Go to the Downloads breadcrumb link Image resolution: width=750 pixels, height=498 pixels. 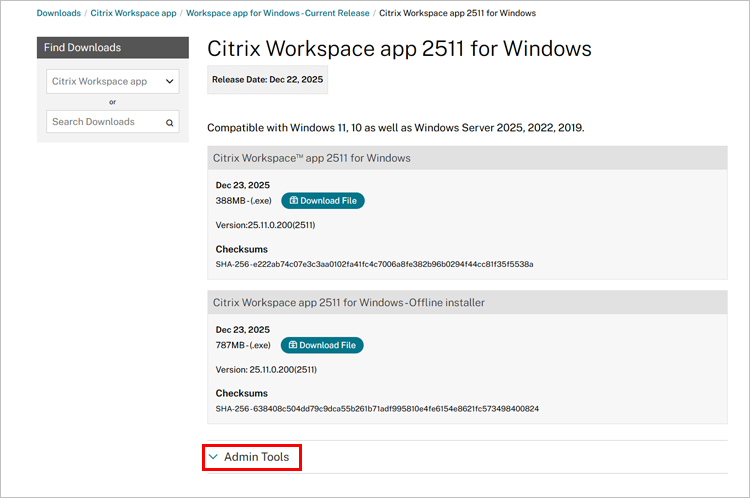(x=59, y=13)
